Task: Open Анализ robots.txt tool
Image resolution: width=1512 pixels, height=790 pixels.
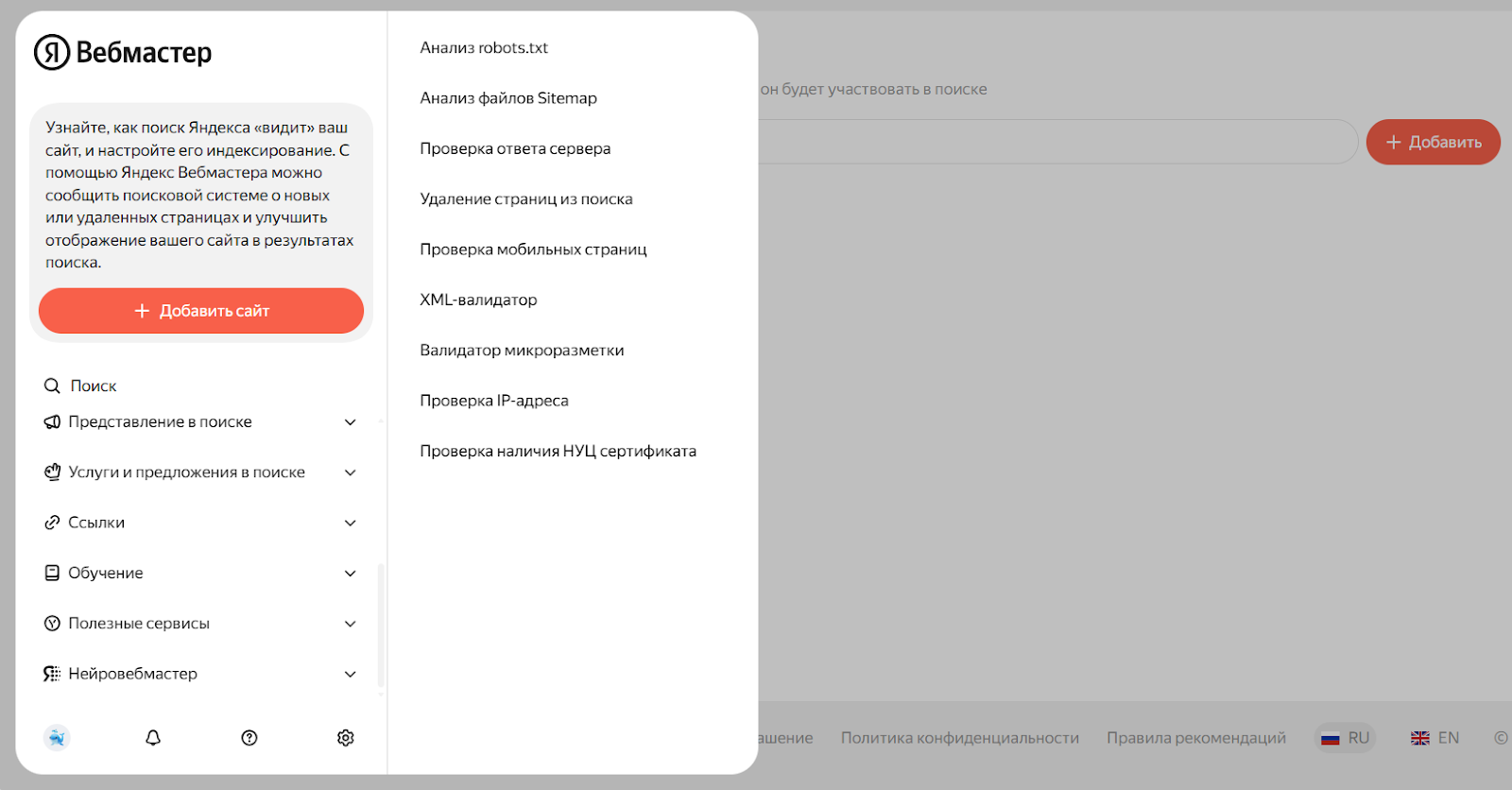Action: [x=484, y=48]
